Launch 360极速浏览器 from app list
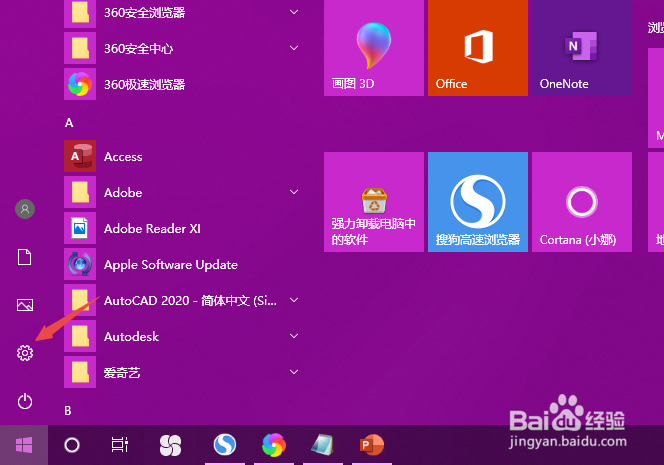 point(182,84)
